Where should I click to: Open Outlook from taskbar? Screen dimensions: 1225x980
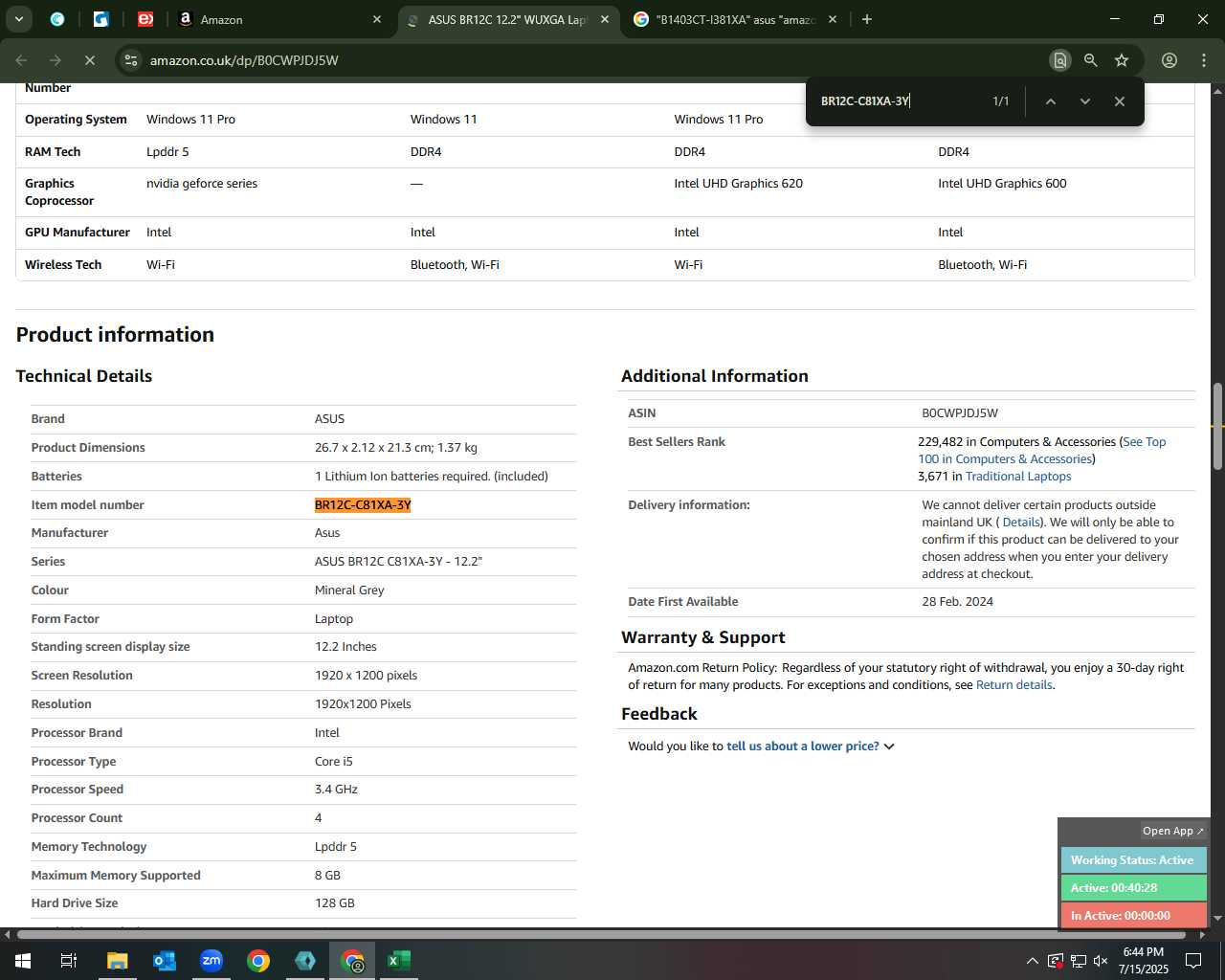(165, 960)
